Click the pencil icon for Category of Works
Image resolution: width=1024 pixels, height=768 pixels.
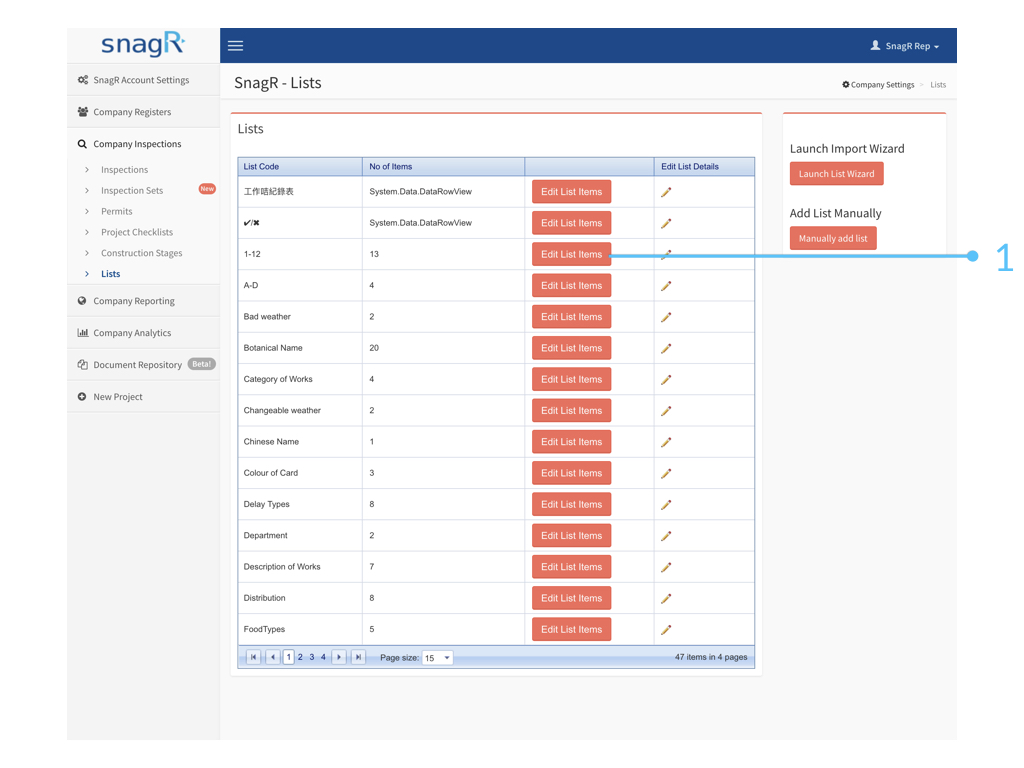point(666,379)
